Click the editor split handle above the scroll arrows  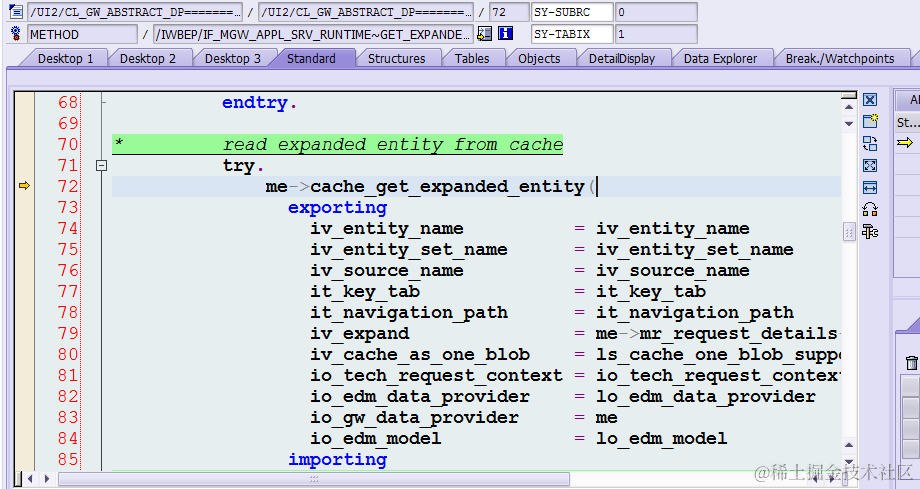[x=849, y=95]
